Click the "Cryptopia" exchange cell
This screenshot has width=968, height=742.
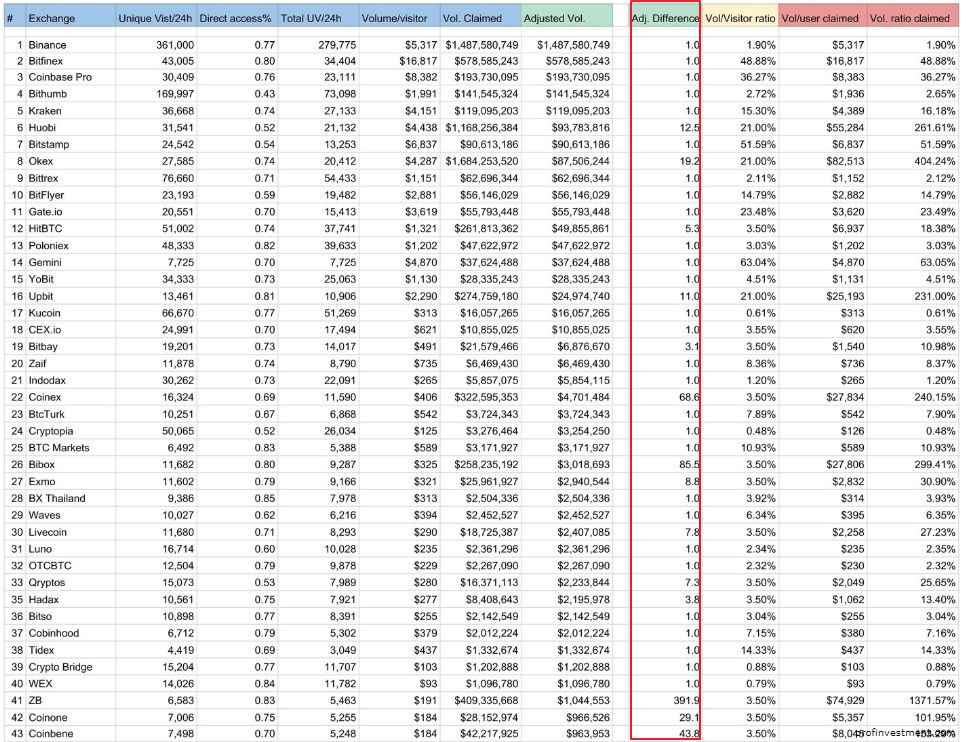tap(51, 431)
